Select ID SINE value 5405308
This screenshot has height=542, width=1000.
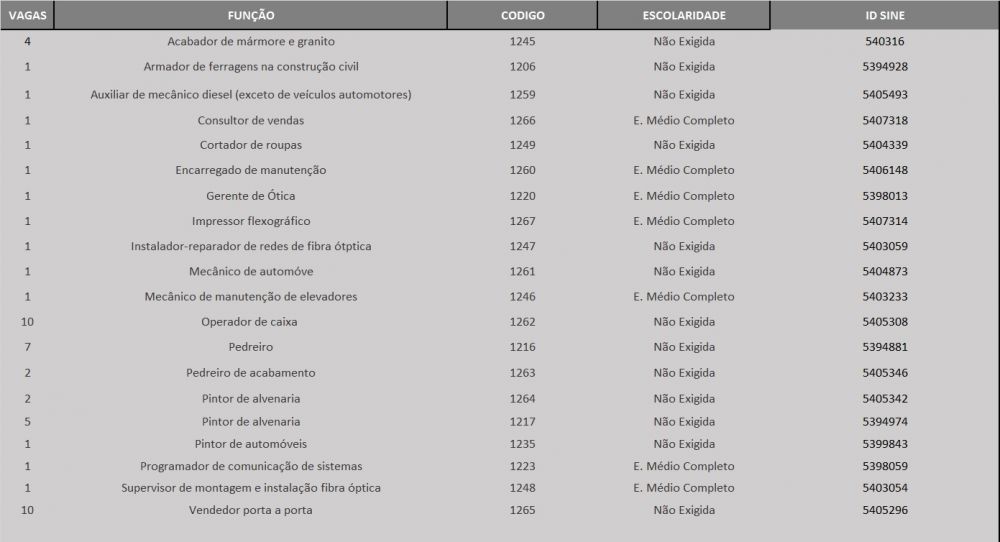(x=884, y=322)
